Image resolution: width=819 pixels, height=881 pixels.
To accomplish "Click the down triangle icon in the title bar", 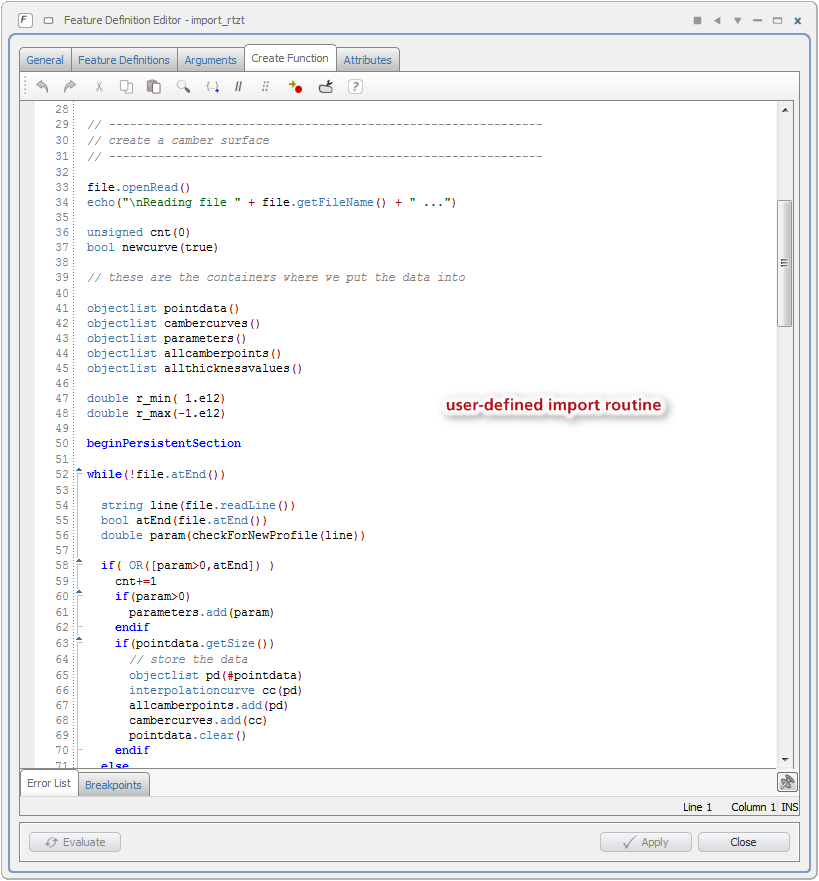I will [x=738, y=20].
